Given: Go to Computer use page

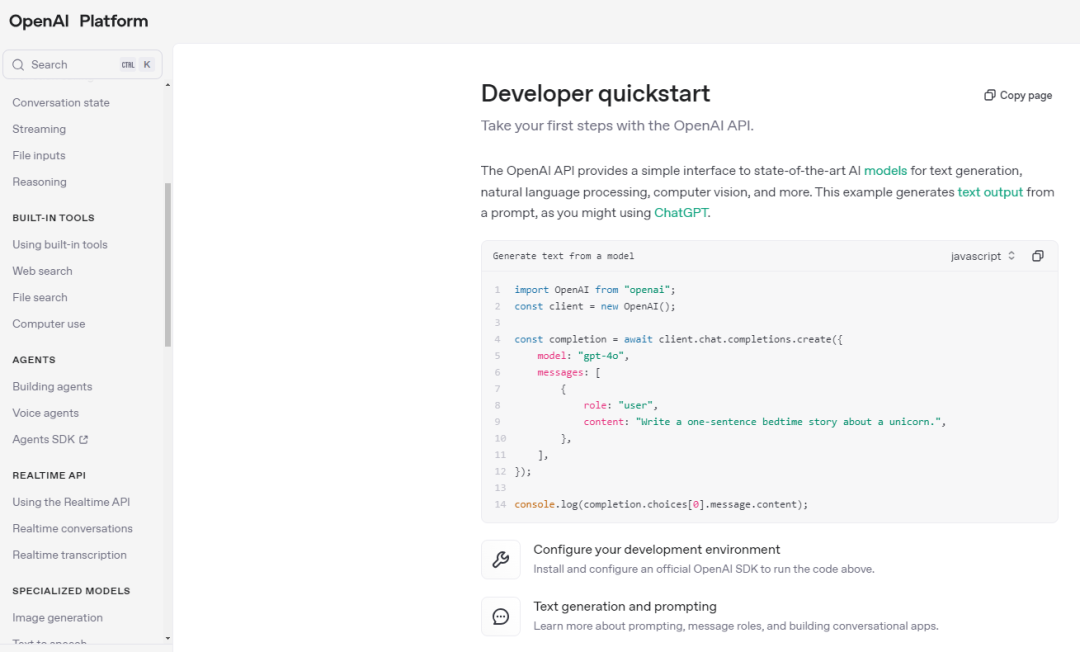Looking at the screenshot, I should pos(49,324).
